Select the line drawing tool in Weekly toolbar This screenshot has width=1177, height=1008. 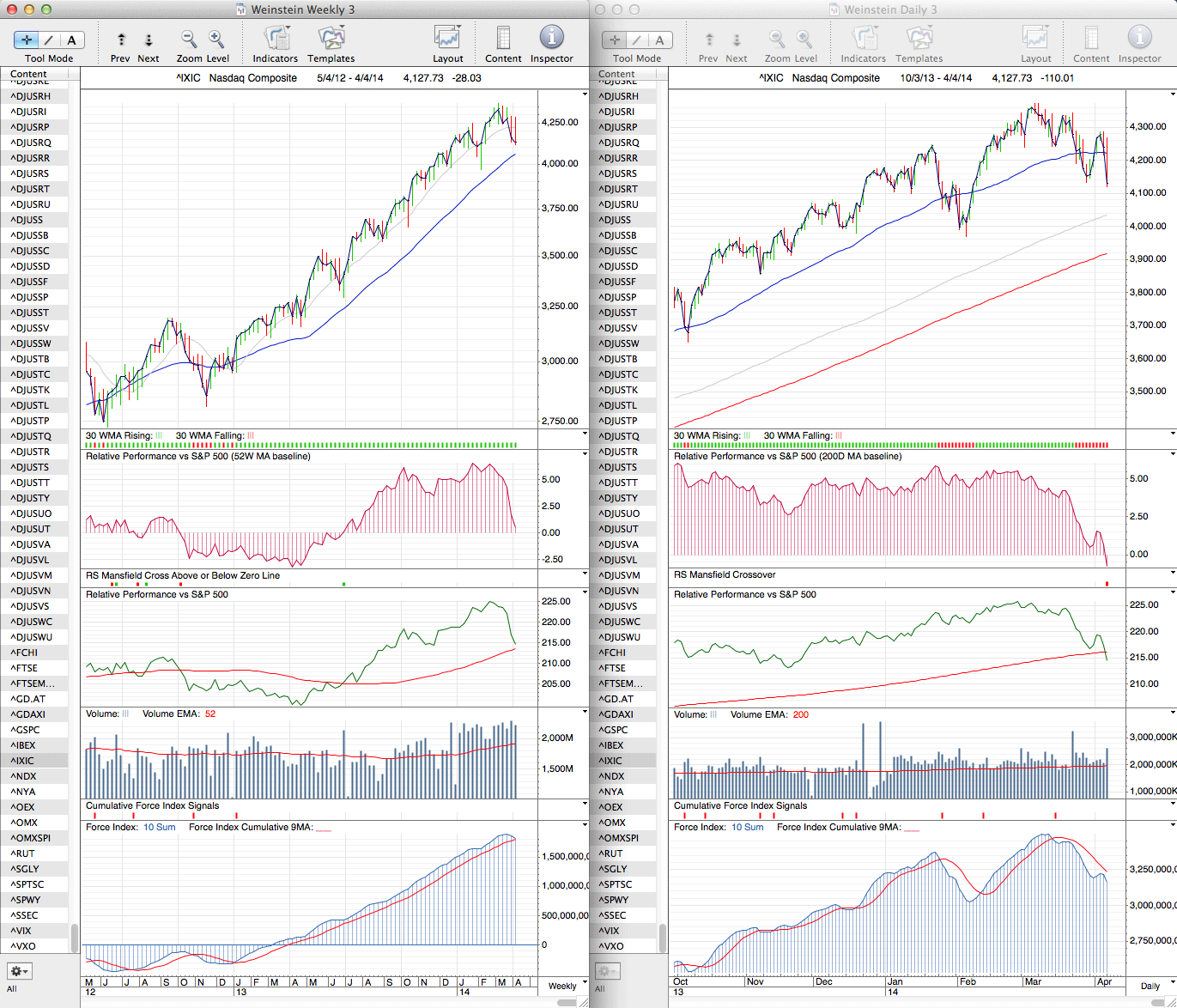[49, 40]
